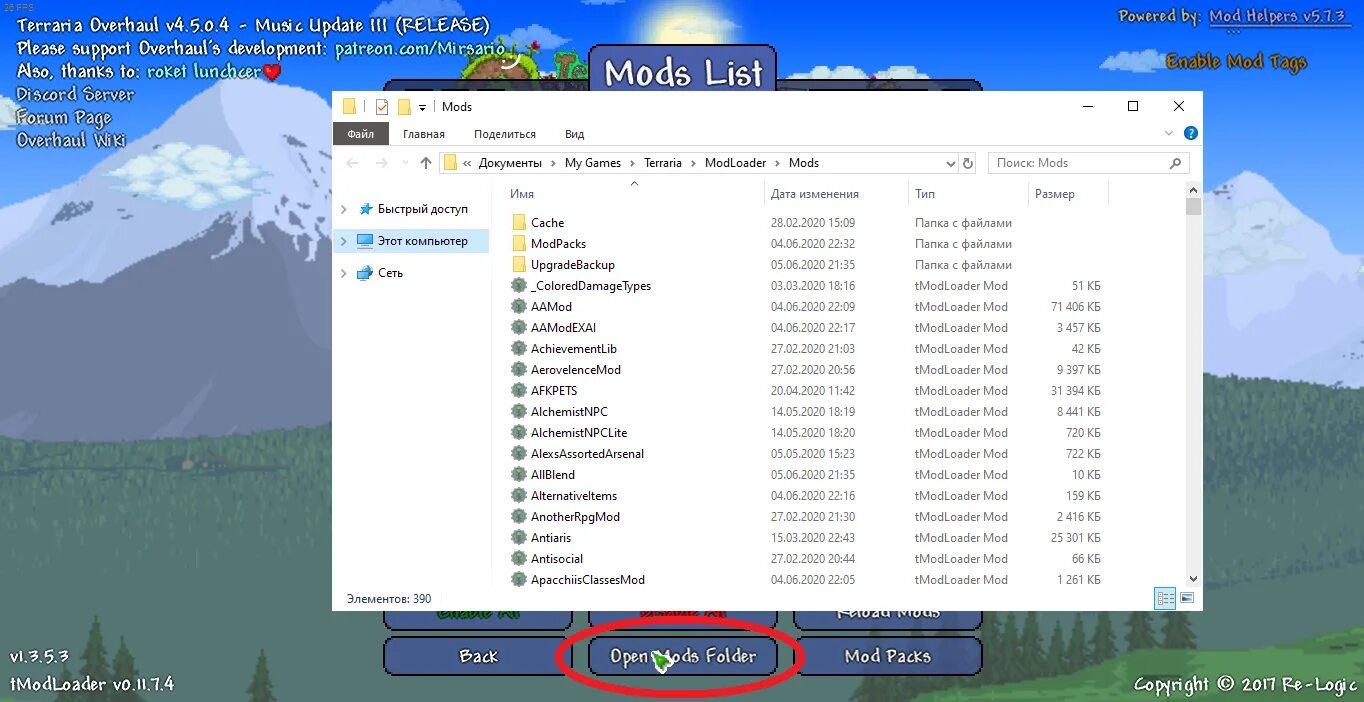Click the _ColoredDamageTypes mod icon
This screenshot has width=1364, height=702.
(518, 286)
